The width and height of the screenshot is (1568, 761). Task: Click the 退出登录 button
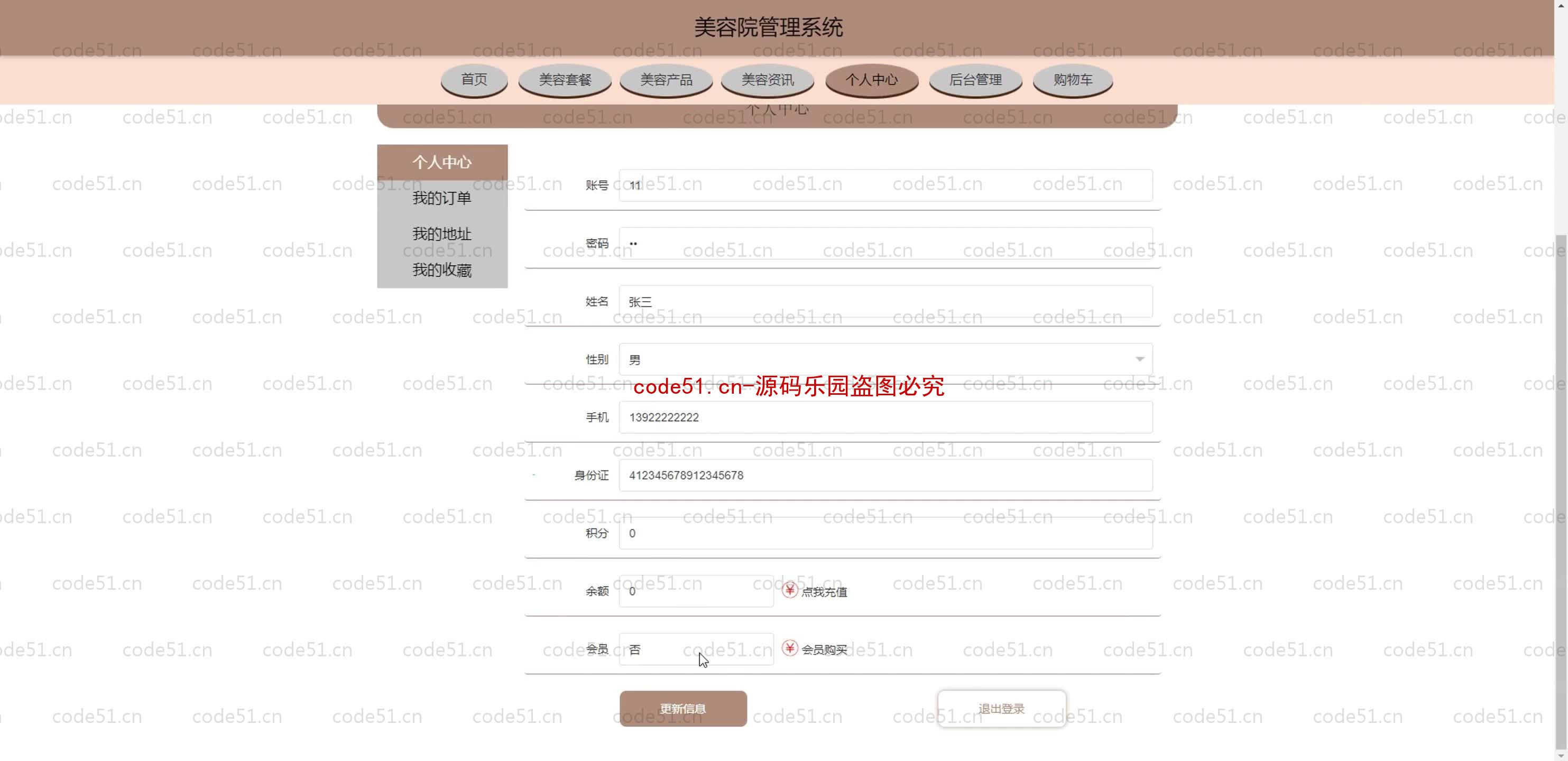pyautogui.click(x=1001, y=708)
